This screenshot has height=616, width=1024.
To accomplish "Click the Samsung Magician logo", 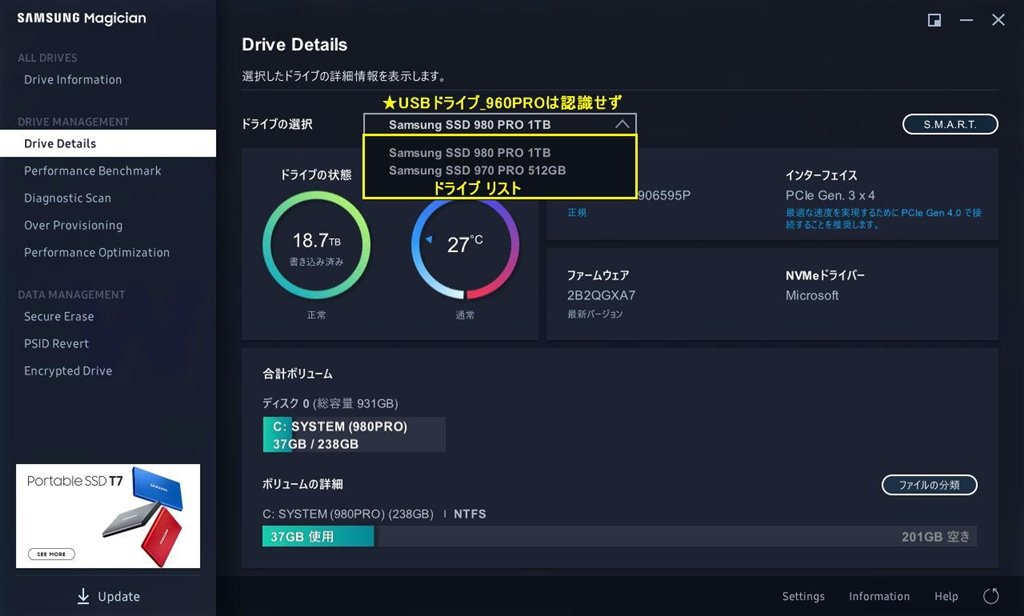I will [82, 18].
